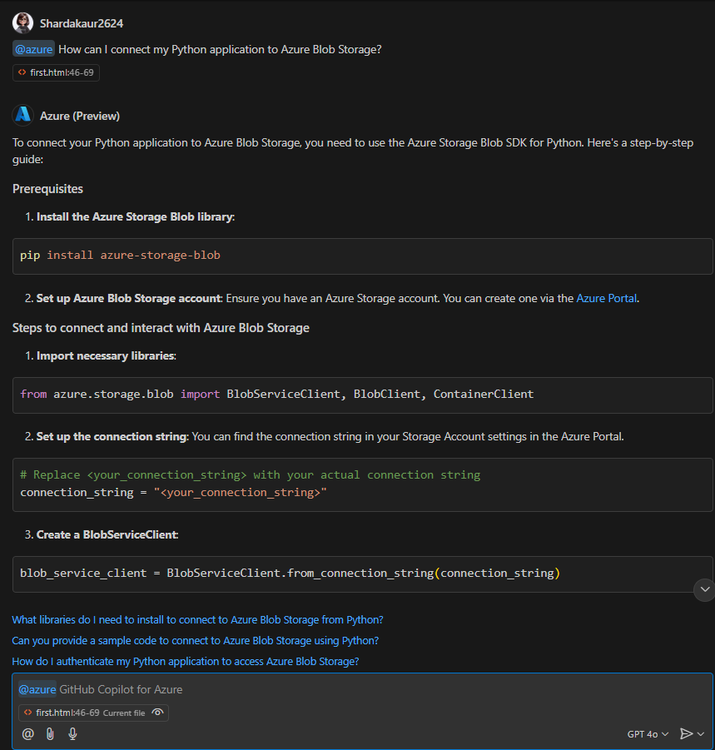Expand send options chevron beside send arrow
Screen dimensions: 715x750
click(701, 734)
